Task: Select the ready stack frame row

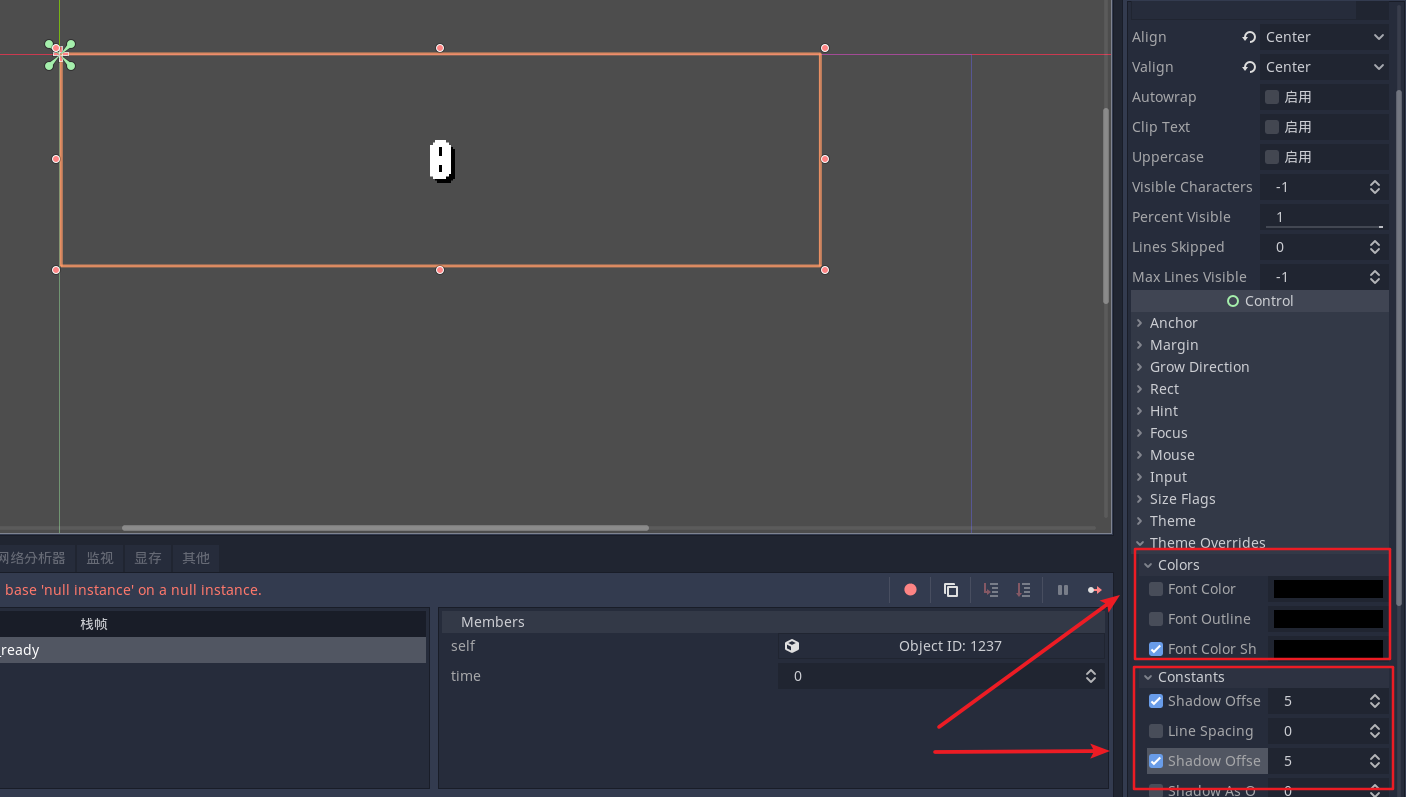Action: (213, 650)
